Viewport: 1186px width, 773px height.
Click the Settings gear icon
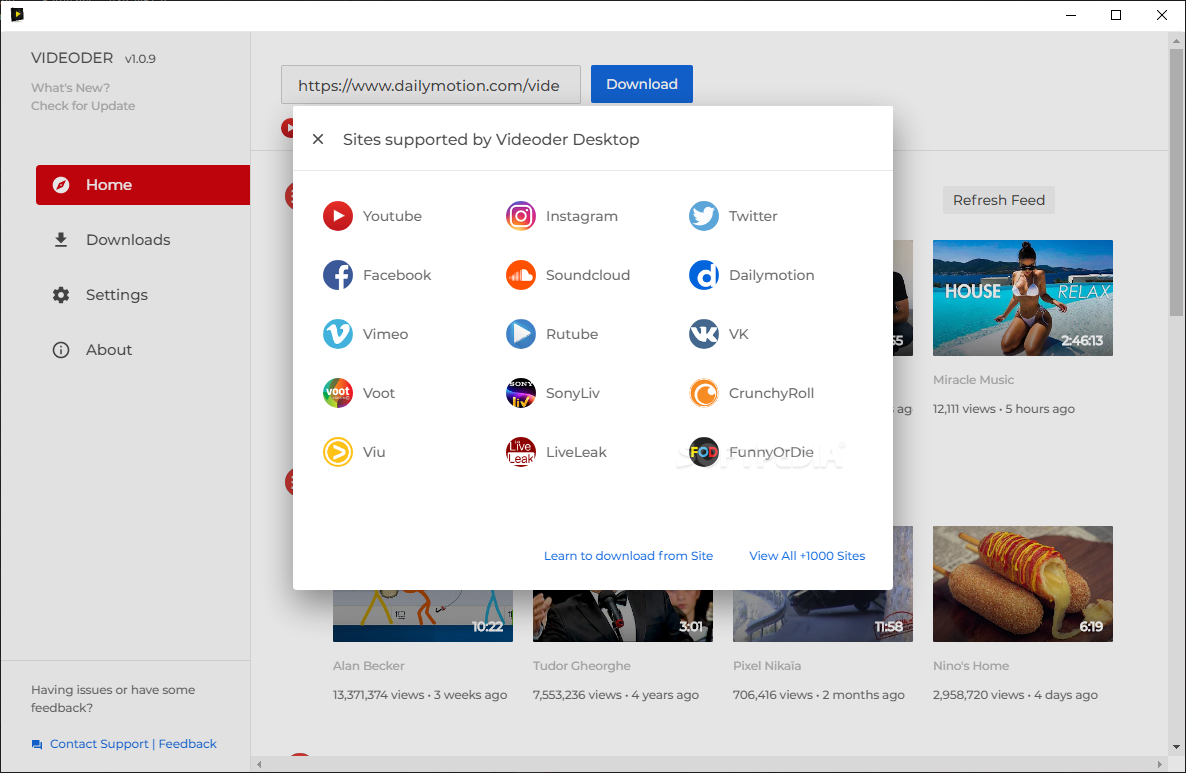(61, 295)
